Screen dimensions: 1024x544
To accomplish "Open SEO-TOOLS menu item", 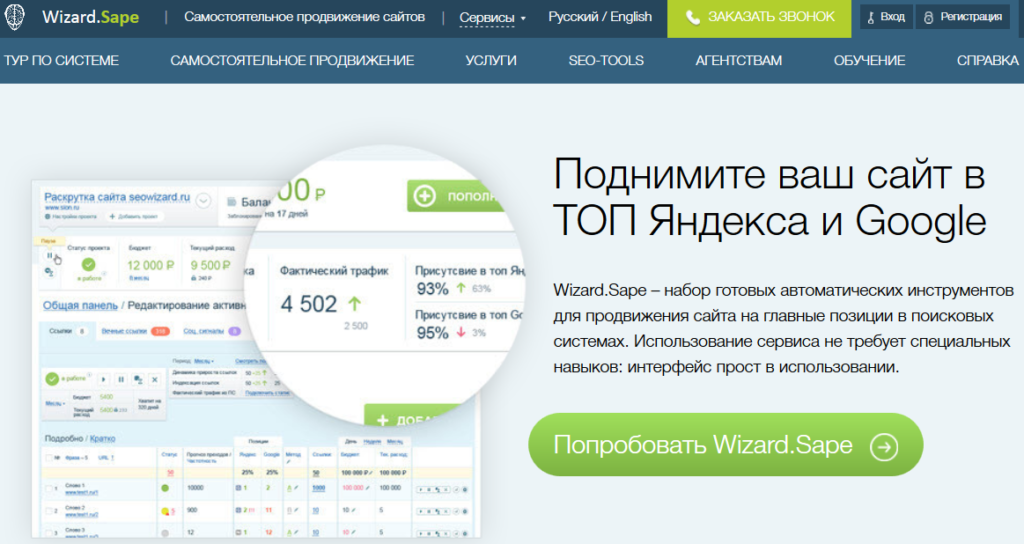I will tap(606, 61).
